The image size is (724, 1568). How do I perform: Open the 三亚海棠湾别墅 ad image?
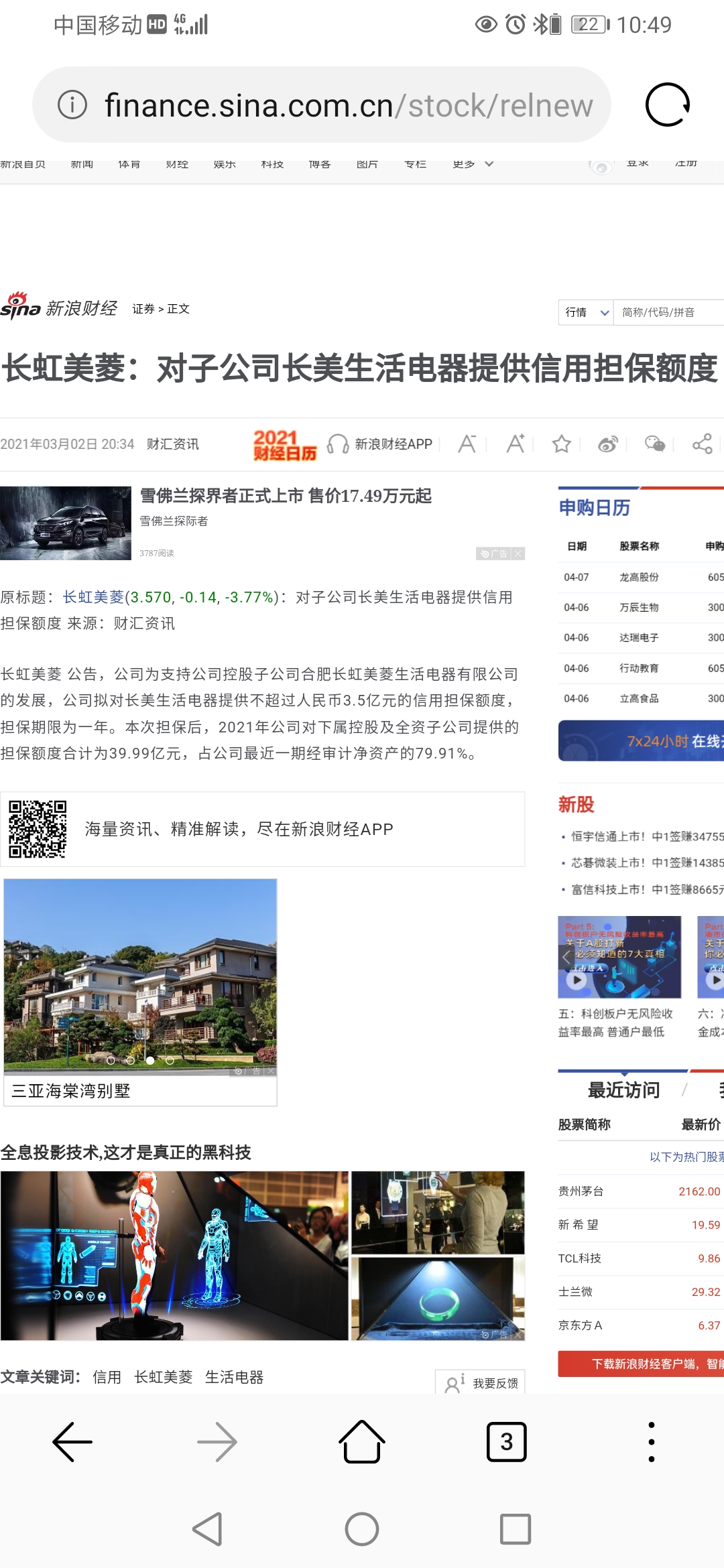click(x=140, y=977)
